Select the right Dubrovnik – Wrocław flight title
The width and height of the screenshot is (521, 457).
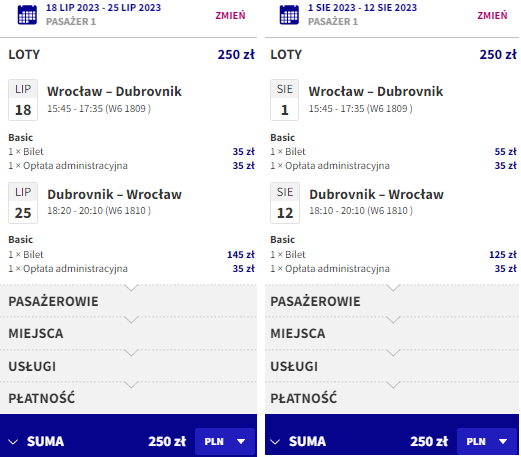click(376, 194)
